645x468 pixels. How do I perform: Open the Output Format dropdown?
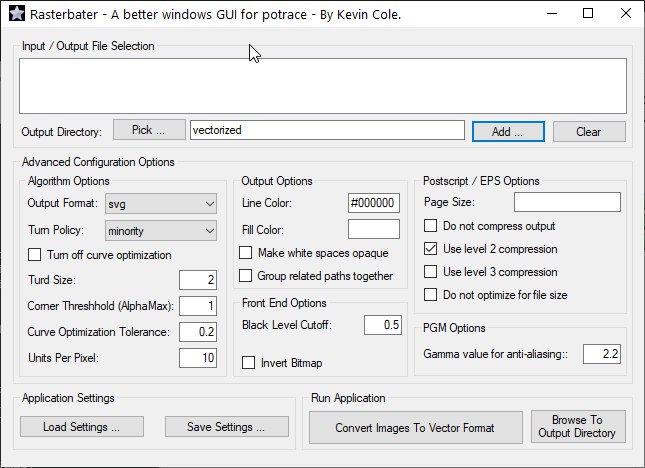pos(161,204)
